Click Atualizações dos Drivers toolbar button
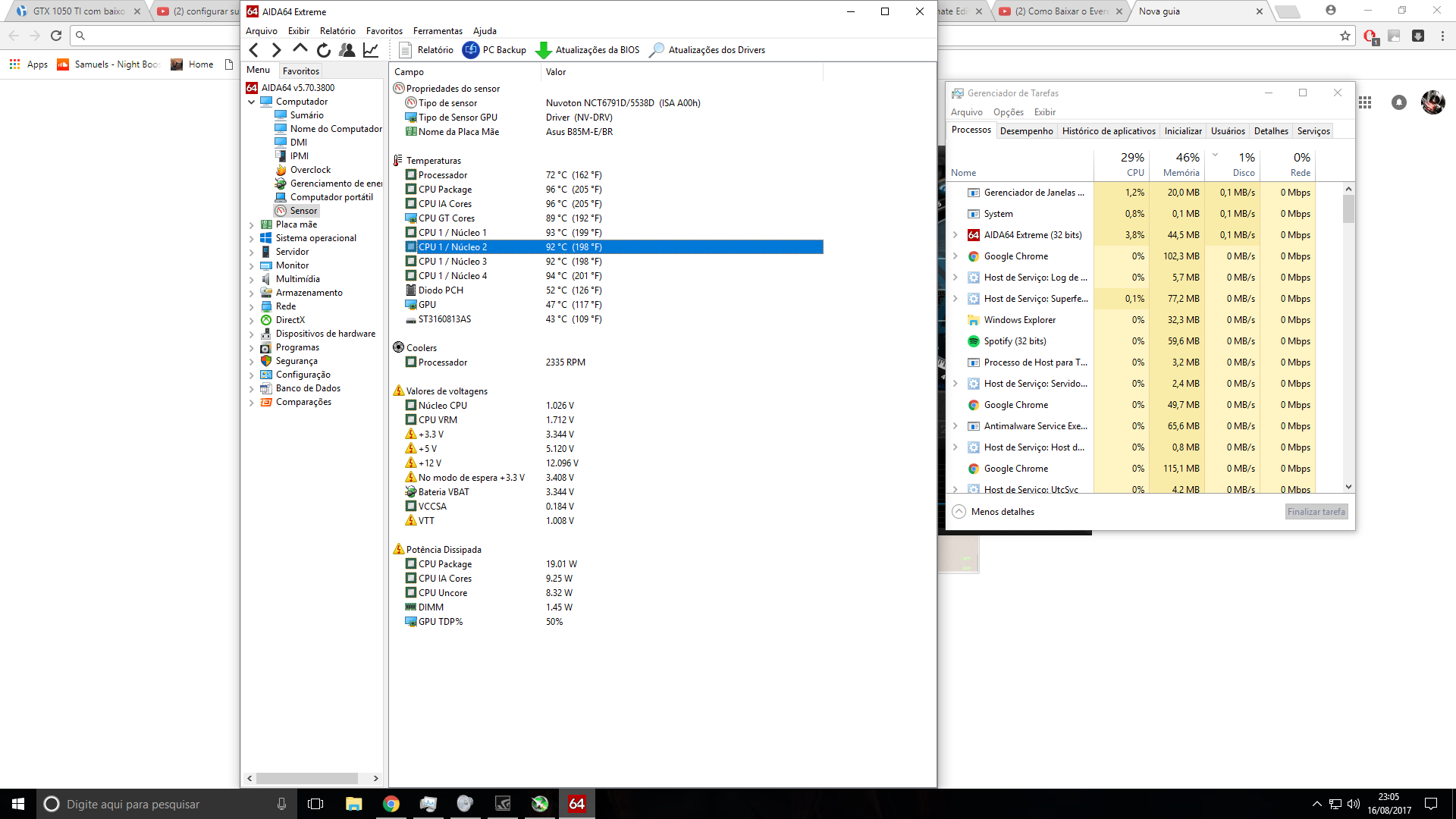 point(708,50)
